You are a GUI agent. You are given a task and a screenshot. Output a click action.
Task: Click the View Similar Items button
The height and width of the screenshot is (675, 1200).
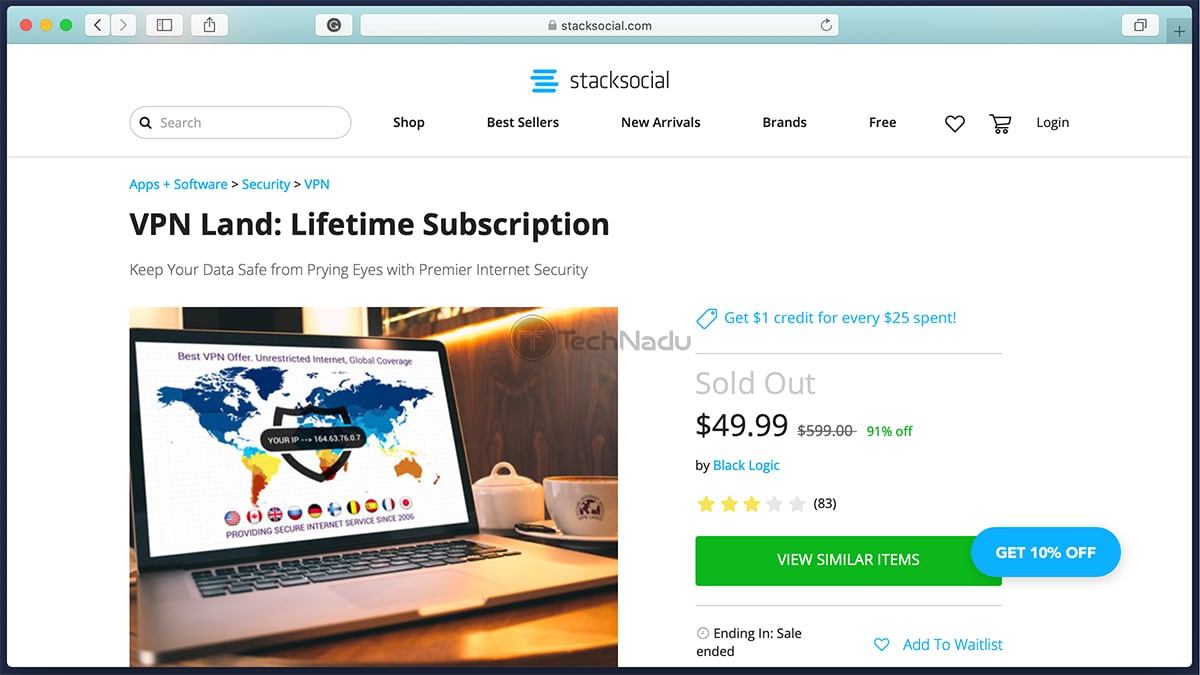(x=848, y=560)
